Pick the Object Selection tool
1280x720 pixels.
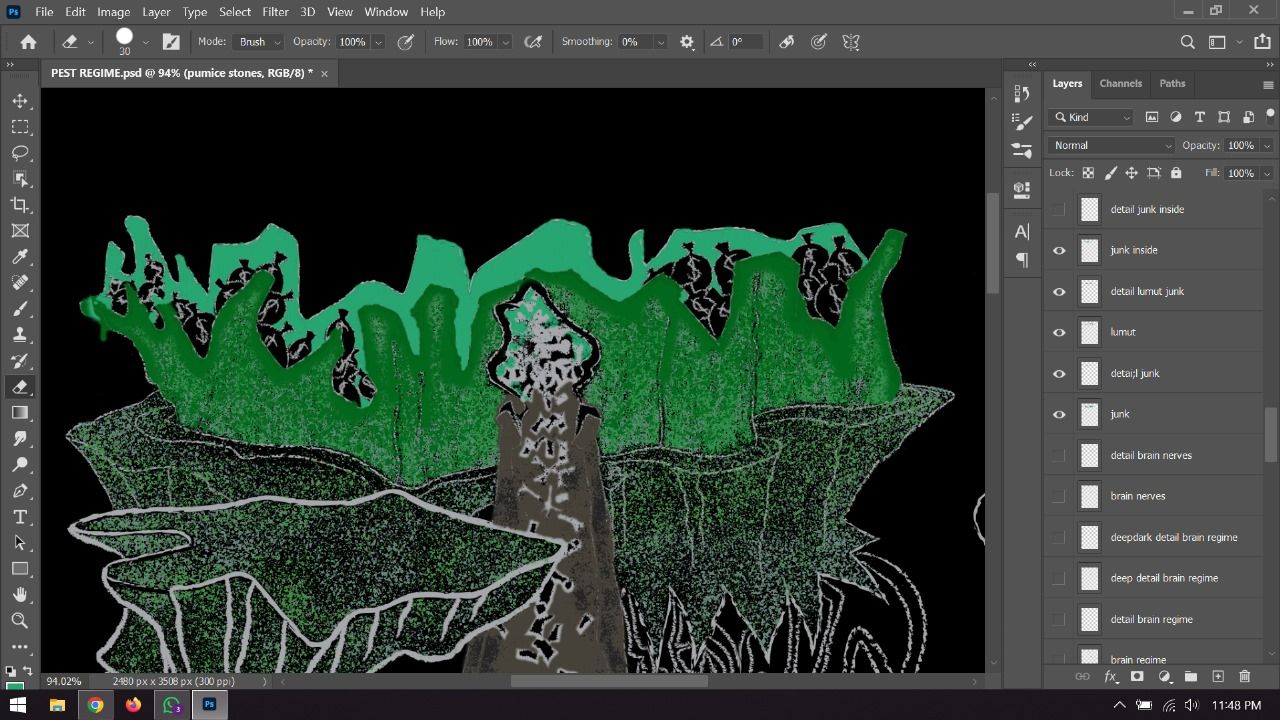pyautogui.click(x=20, y=179)
